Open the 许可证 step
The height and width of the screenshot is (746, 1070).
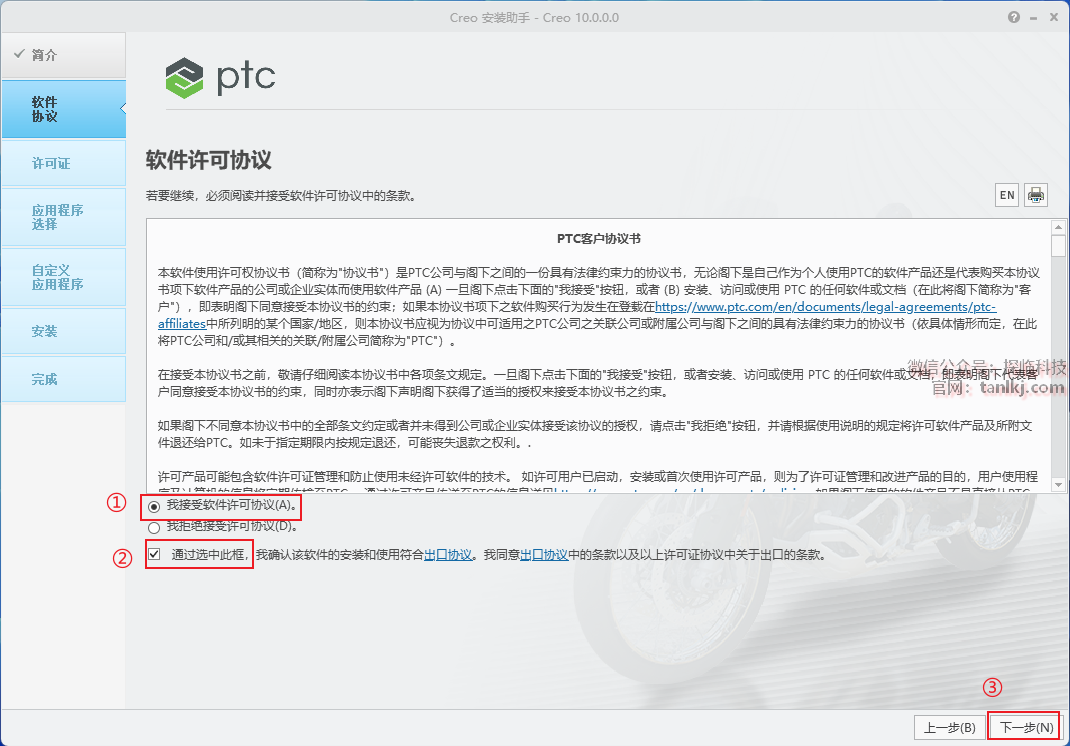63,163
